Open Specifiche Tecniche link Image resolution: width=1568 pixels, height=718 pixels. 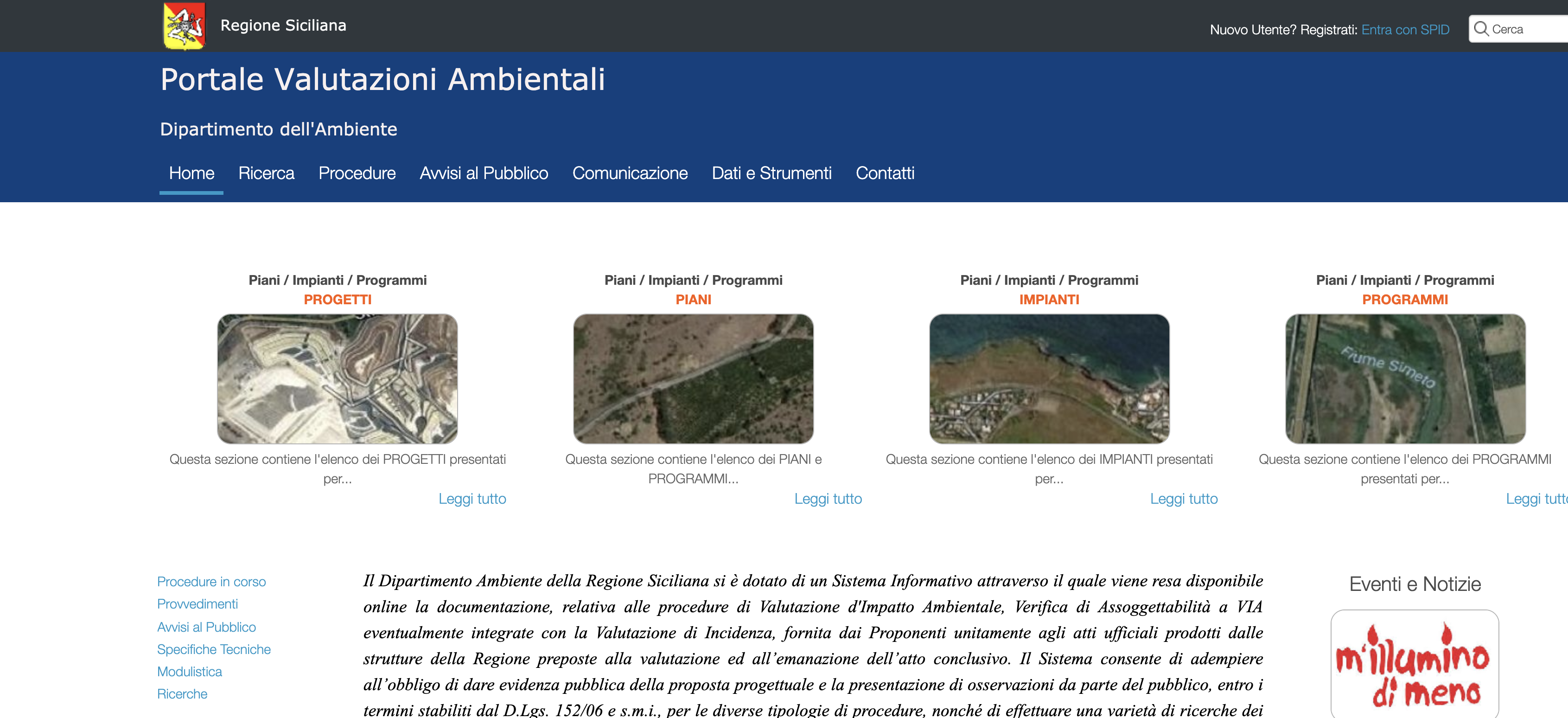214,649
